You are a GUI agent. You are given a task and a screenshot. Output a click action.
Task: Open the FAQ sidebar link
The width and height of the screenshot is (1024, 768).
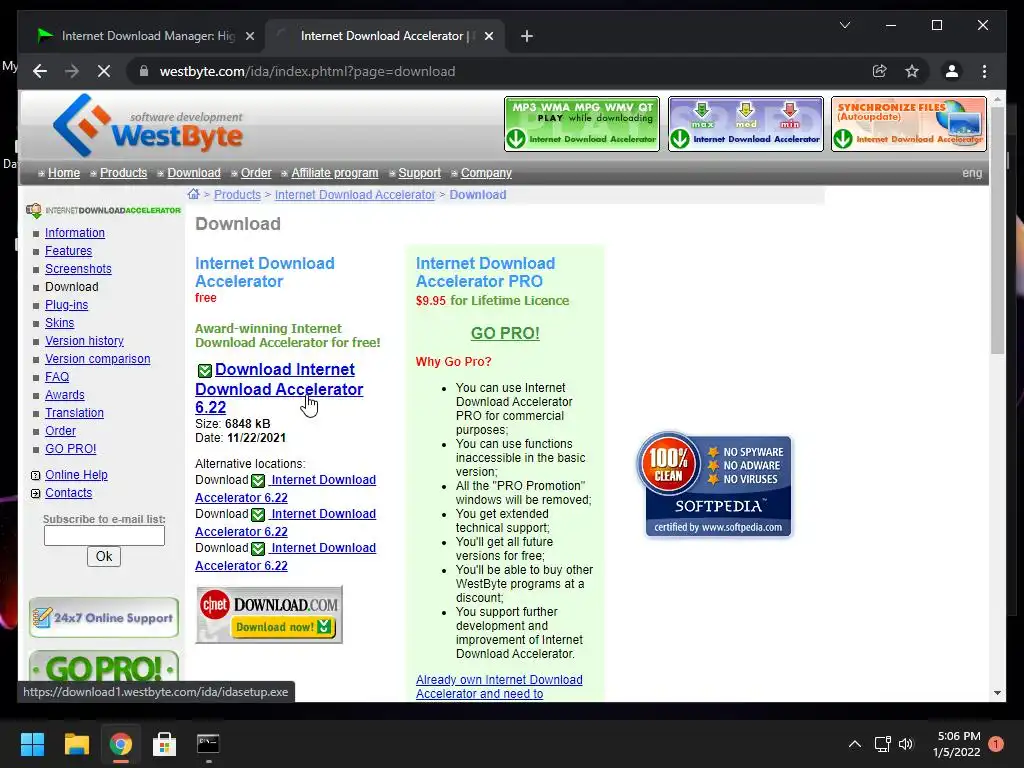57,377
